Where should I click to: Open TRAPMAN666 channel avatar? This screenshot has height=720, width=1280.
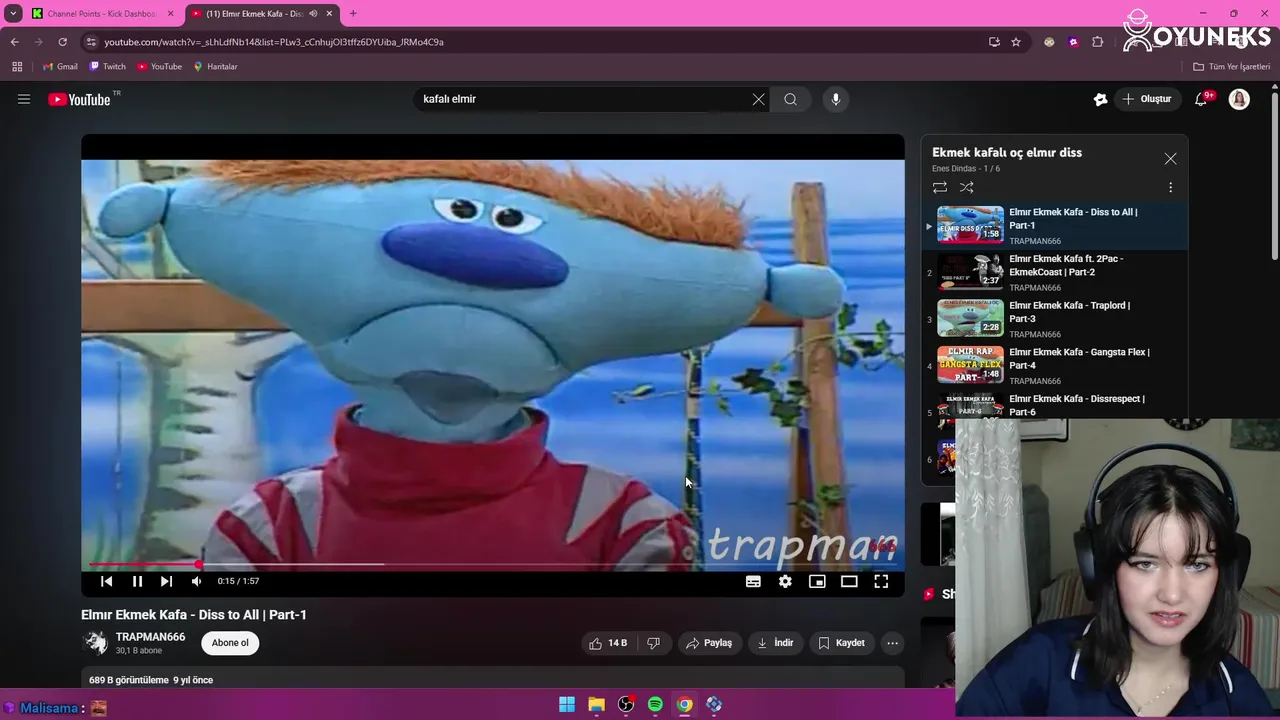tap(96, 643)
